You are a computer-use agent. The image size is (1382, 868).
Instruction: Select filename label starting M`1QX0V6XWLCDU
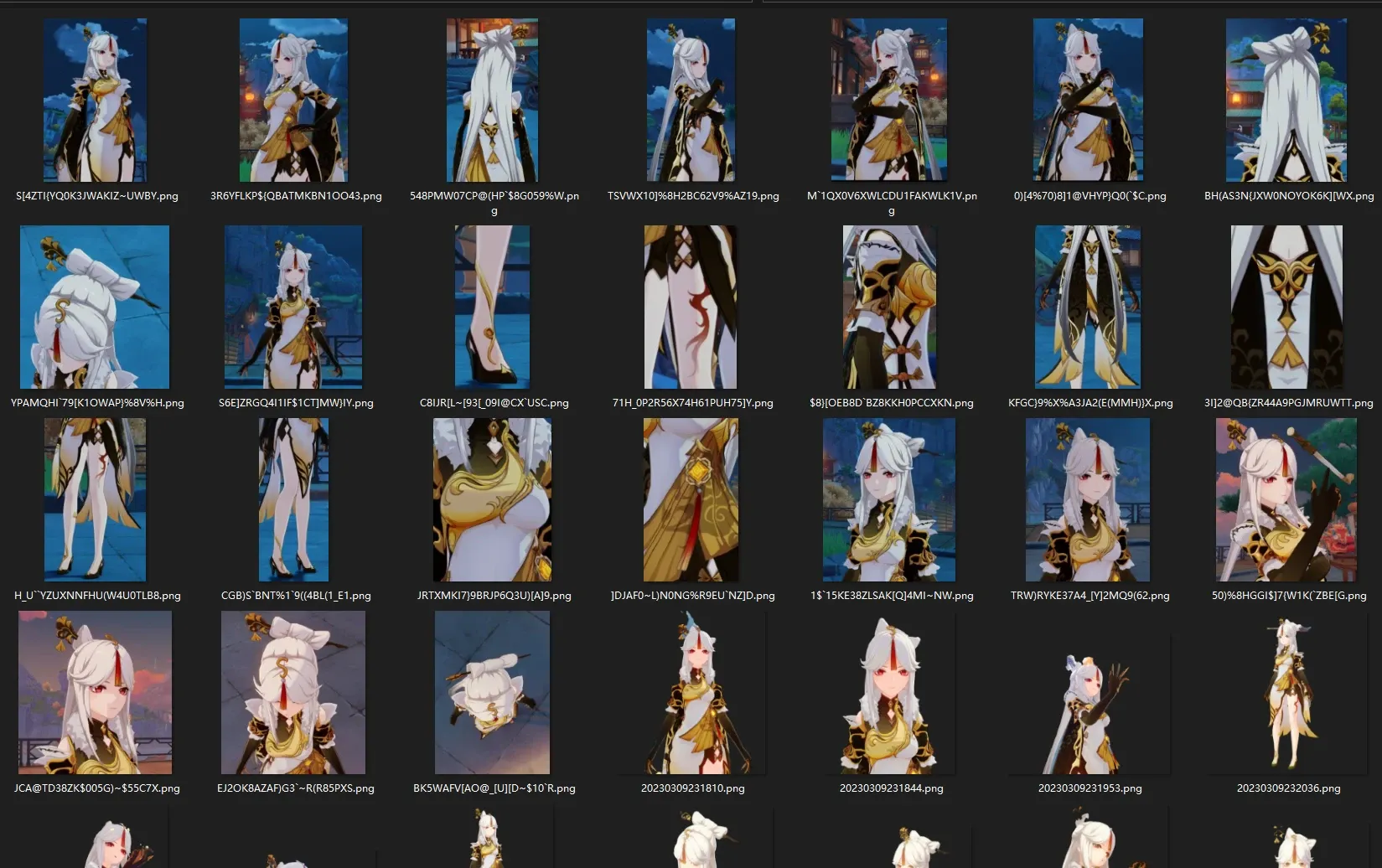click(892, 204)
